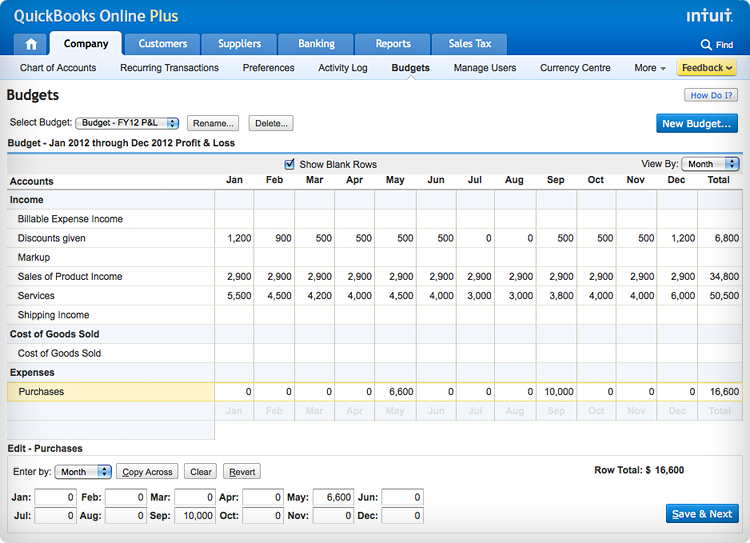Select the Purchases account row
Image resolution: width=750 pixels, height=543 pixels.
pyautogui.click(x=375, y=392)
